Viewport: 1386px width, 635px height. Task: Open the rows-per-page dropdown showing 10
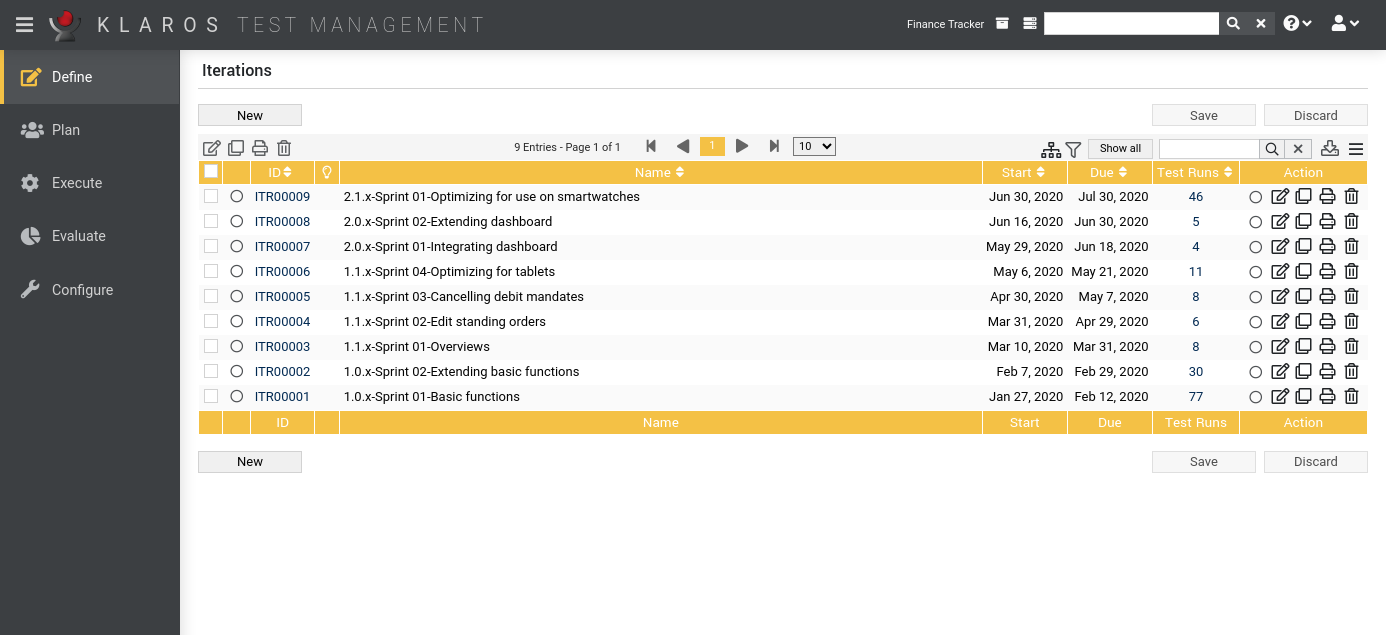point(813,147)
